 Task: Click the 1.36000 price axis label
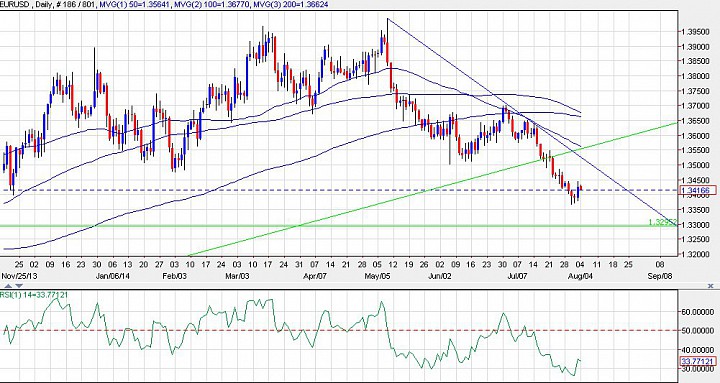pyautogui.click(x=696, y=136)
